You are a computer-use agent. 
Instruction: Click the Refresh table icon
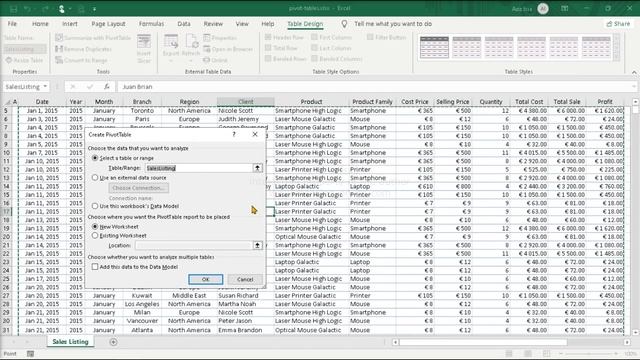click(x=191, y=41)
